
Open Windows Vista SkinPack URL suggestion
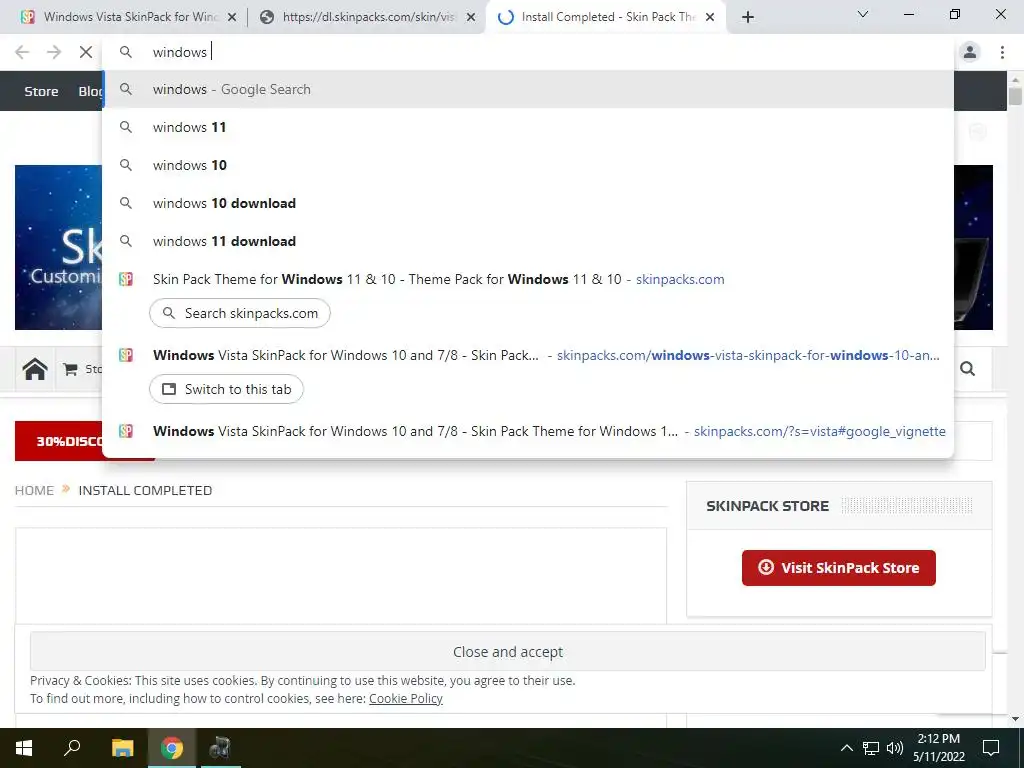click(528, 355)
